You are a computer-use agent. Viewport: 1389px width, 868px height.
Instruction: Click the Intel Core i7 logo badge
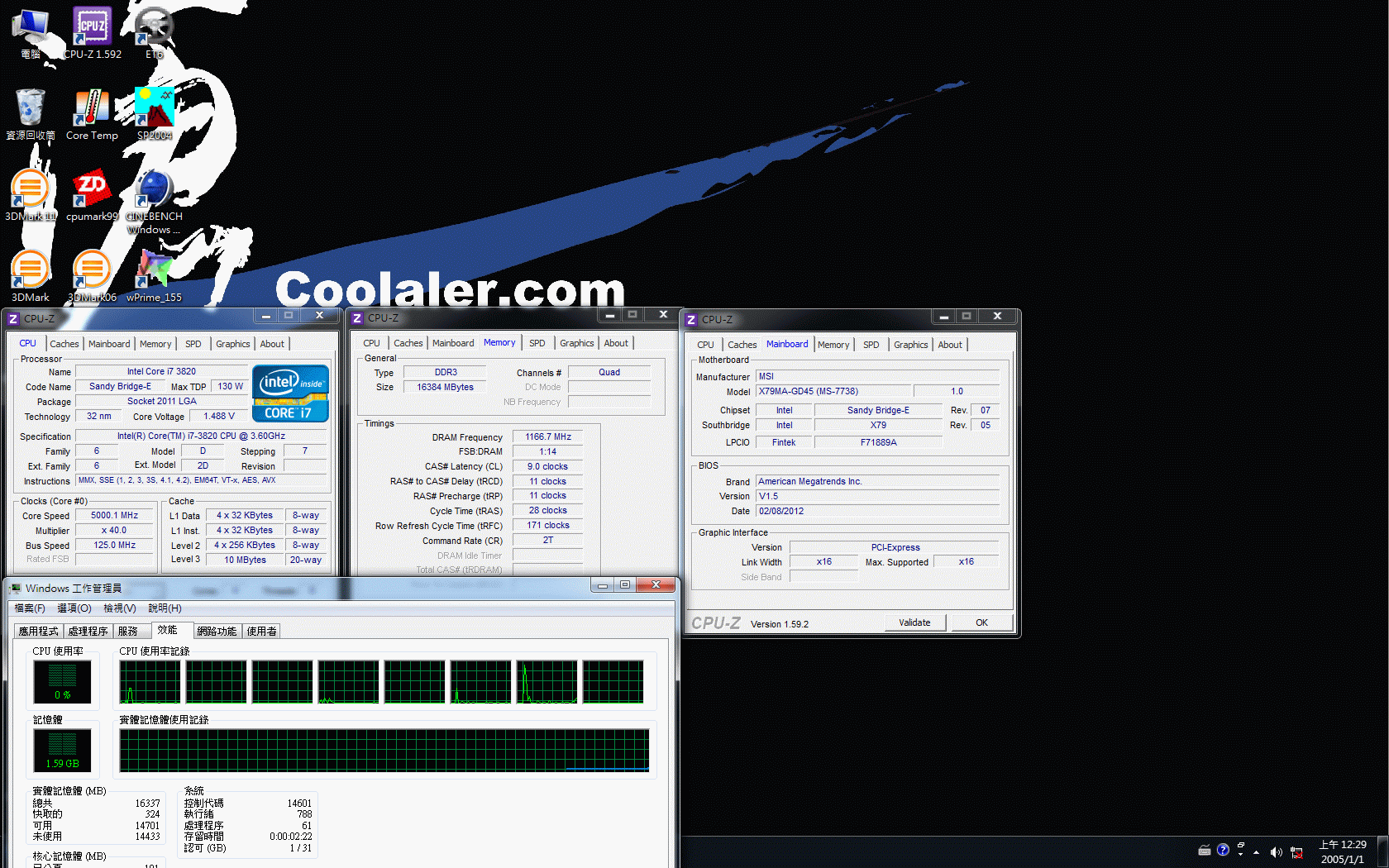click(x=290, y=393)
